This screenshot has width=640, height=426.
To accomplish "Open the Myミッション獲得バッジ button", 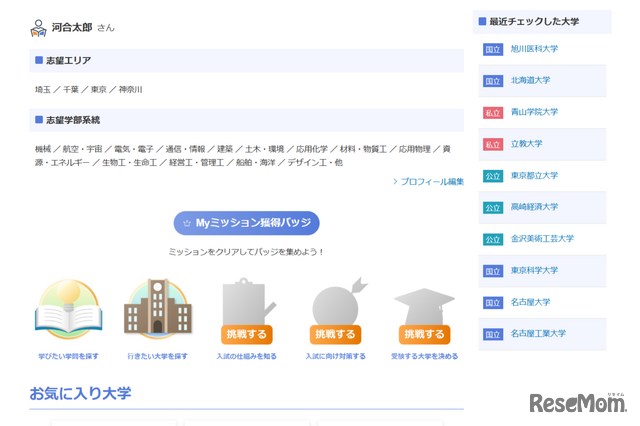I will tap(247, 223).
